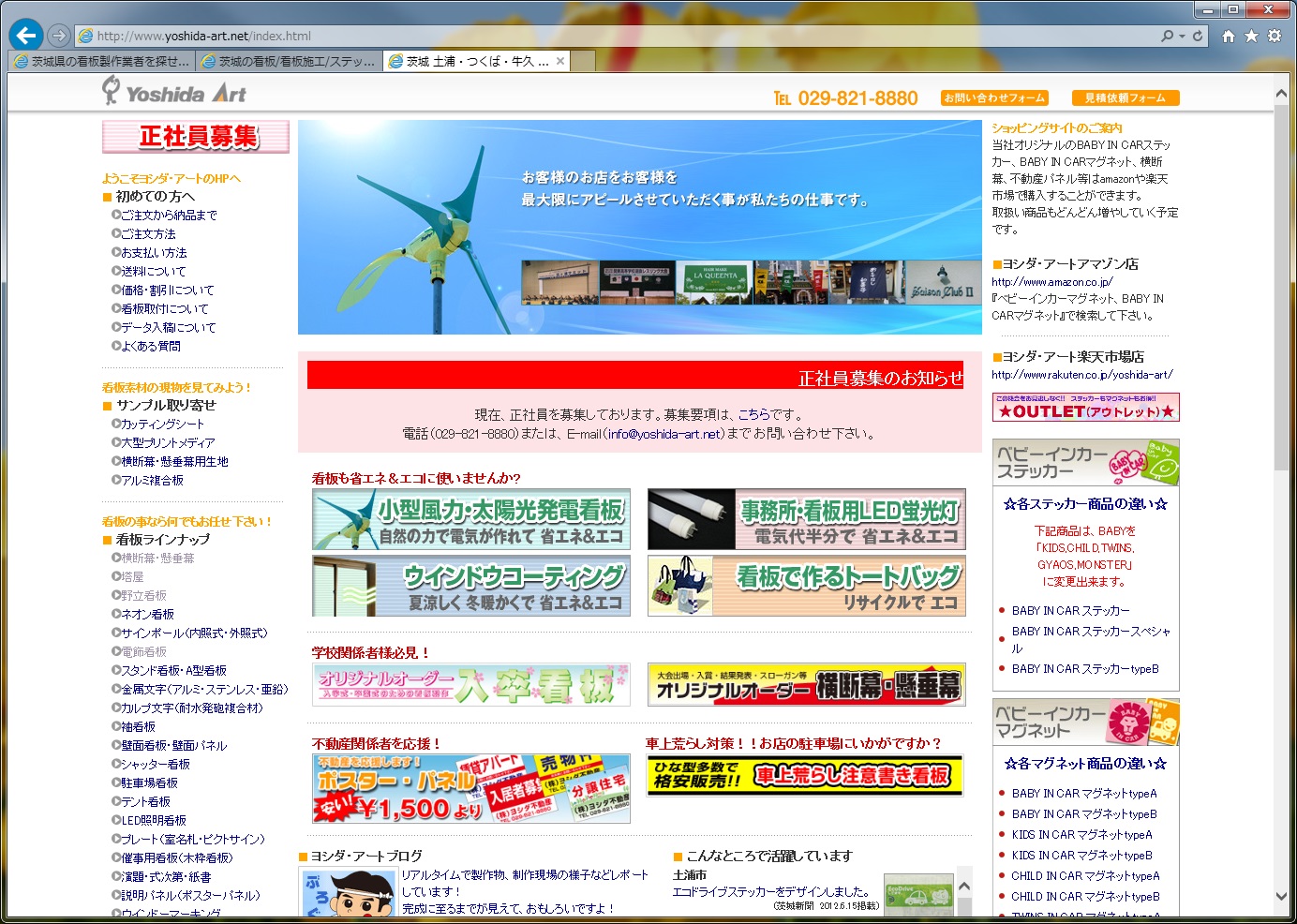
Task: Click the 正社員募集 banner
Action: click(x=196, y=137)
